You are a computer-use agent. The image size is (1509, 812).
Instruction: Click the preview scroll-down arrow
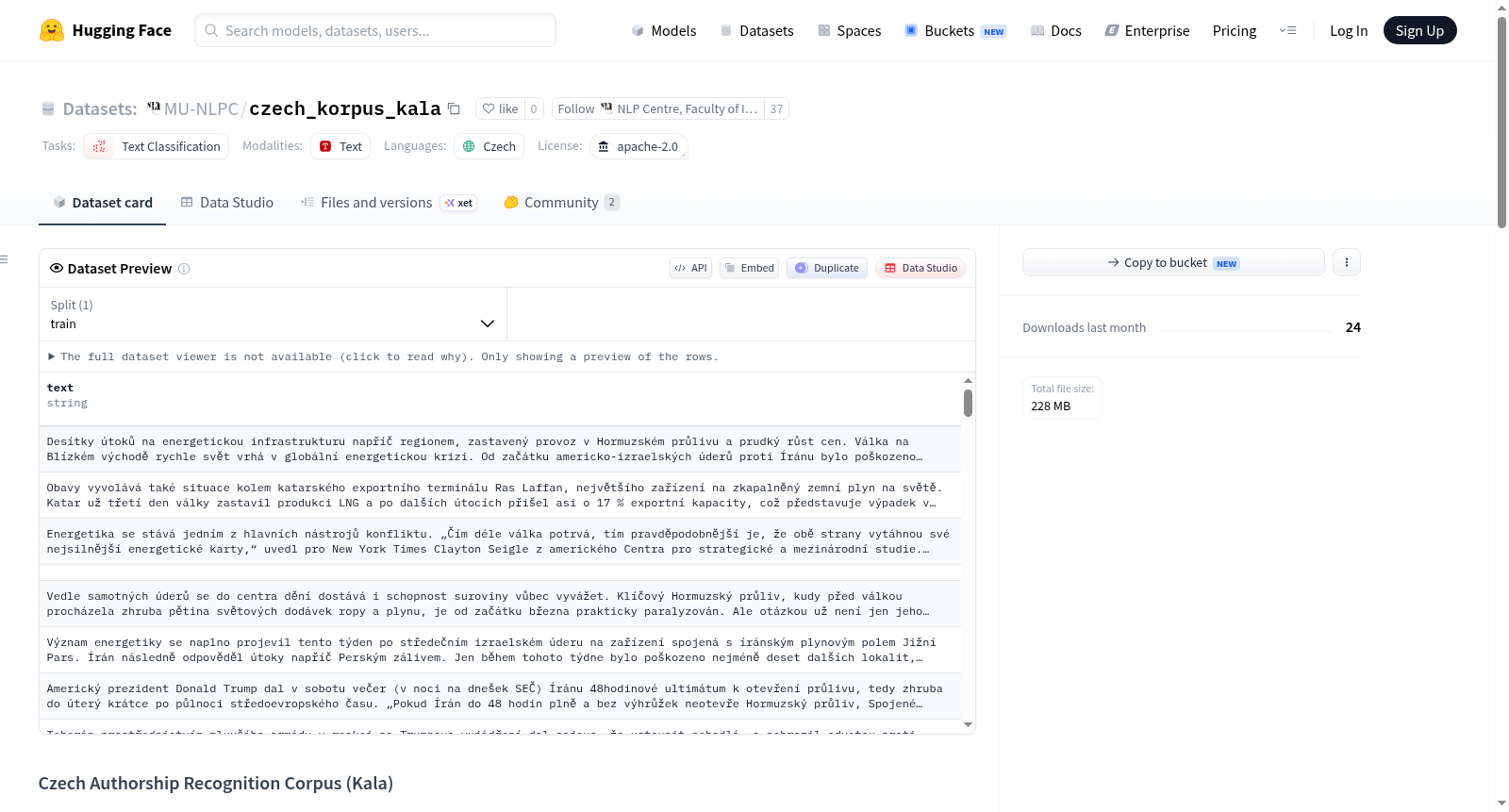point(968,724)
